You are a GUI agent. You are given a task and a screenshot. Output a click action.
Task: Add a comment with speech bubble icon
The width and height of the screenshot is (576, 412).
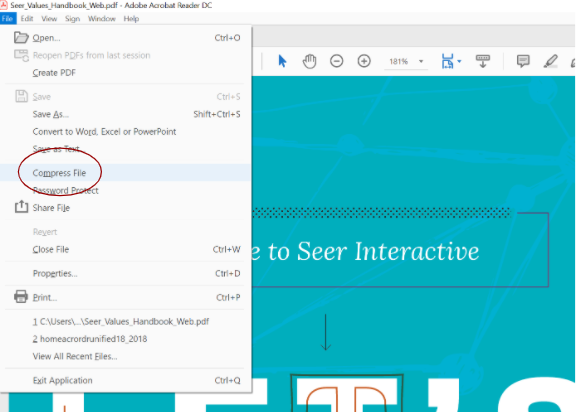(523, 61)
